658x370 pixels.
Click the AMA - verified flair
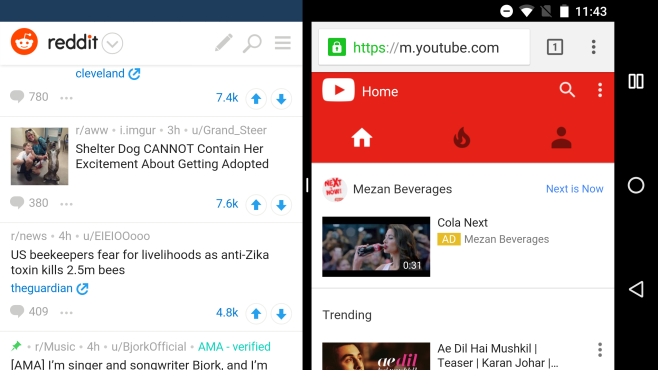click(x=234, y=347)
